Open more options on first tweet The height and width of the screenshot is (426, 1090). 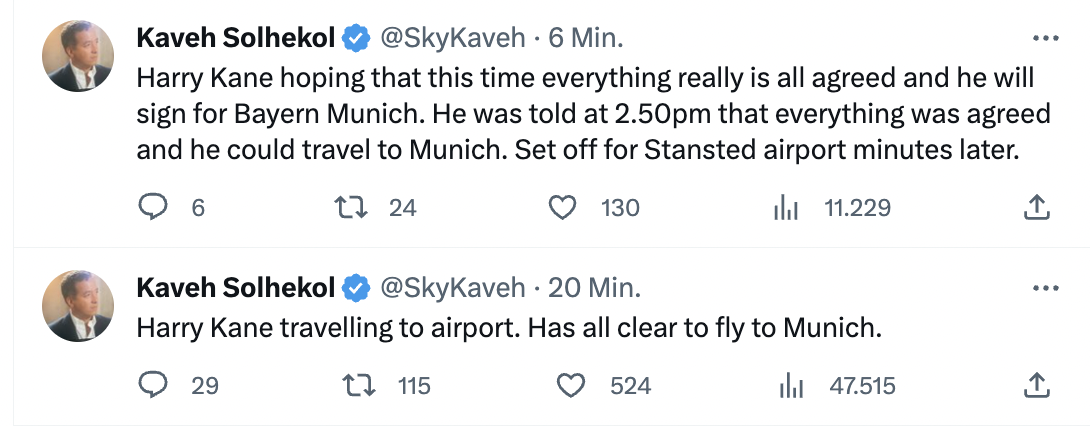1044,39
